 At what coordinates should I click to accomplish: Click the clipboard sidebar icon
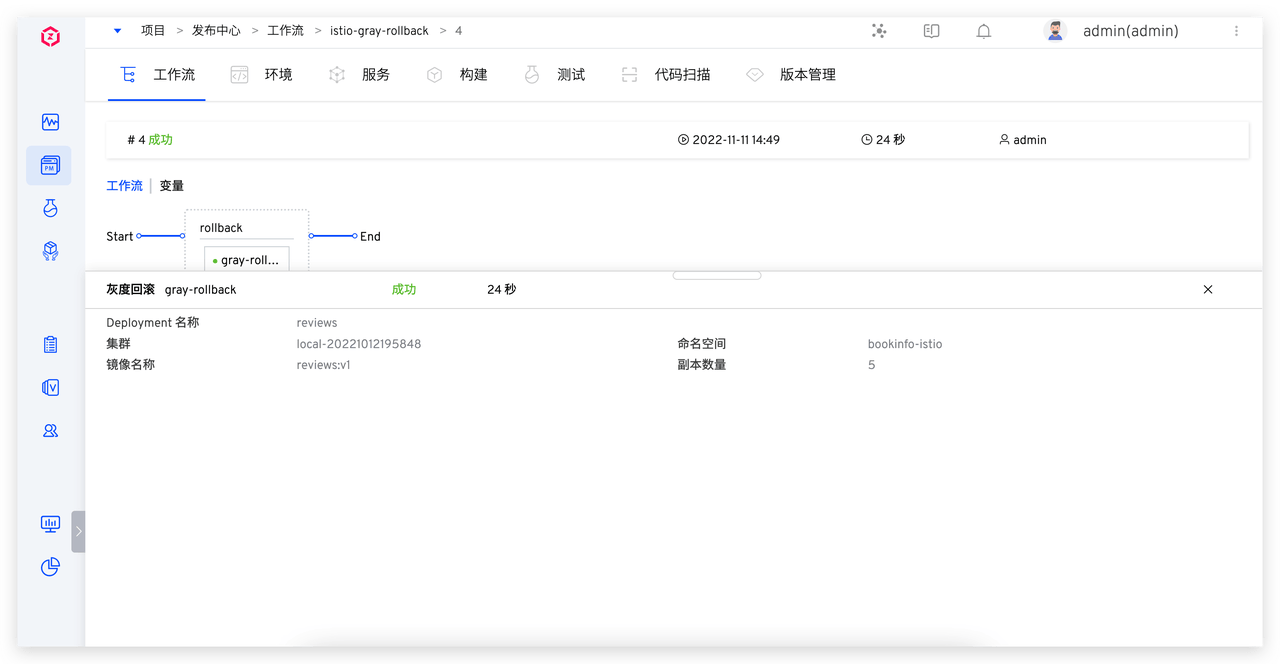tap(50, 345)
